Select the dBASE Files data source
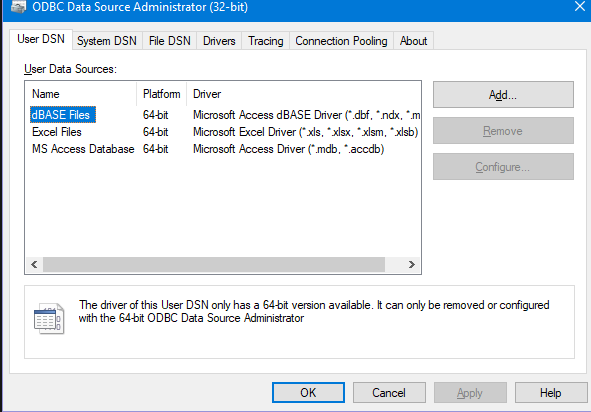The height and width of the screenshot is (412, 591). [63, 115]
